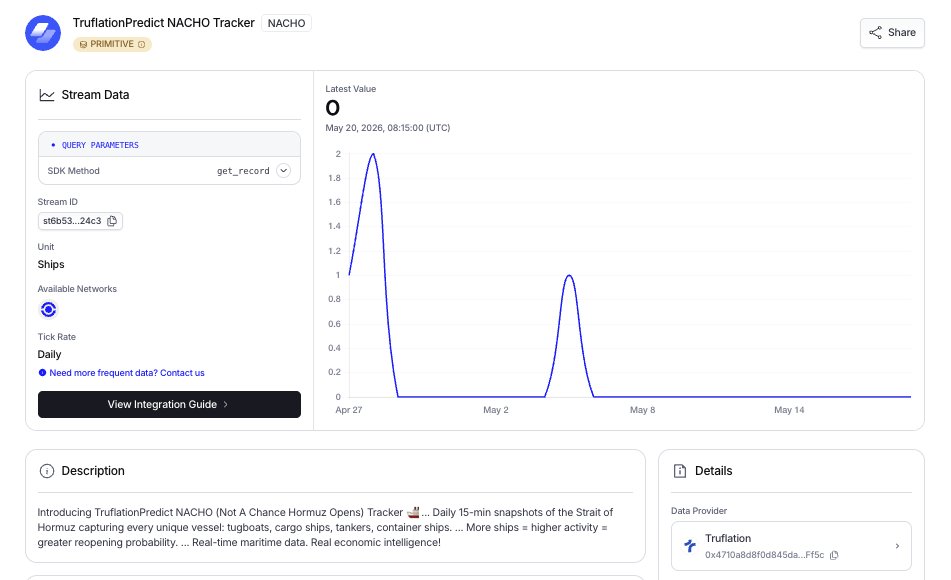Click the Tick Rate value Daily
The width and height of the screenshot is (951, 580).
tap(50, 354)
